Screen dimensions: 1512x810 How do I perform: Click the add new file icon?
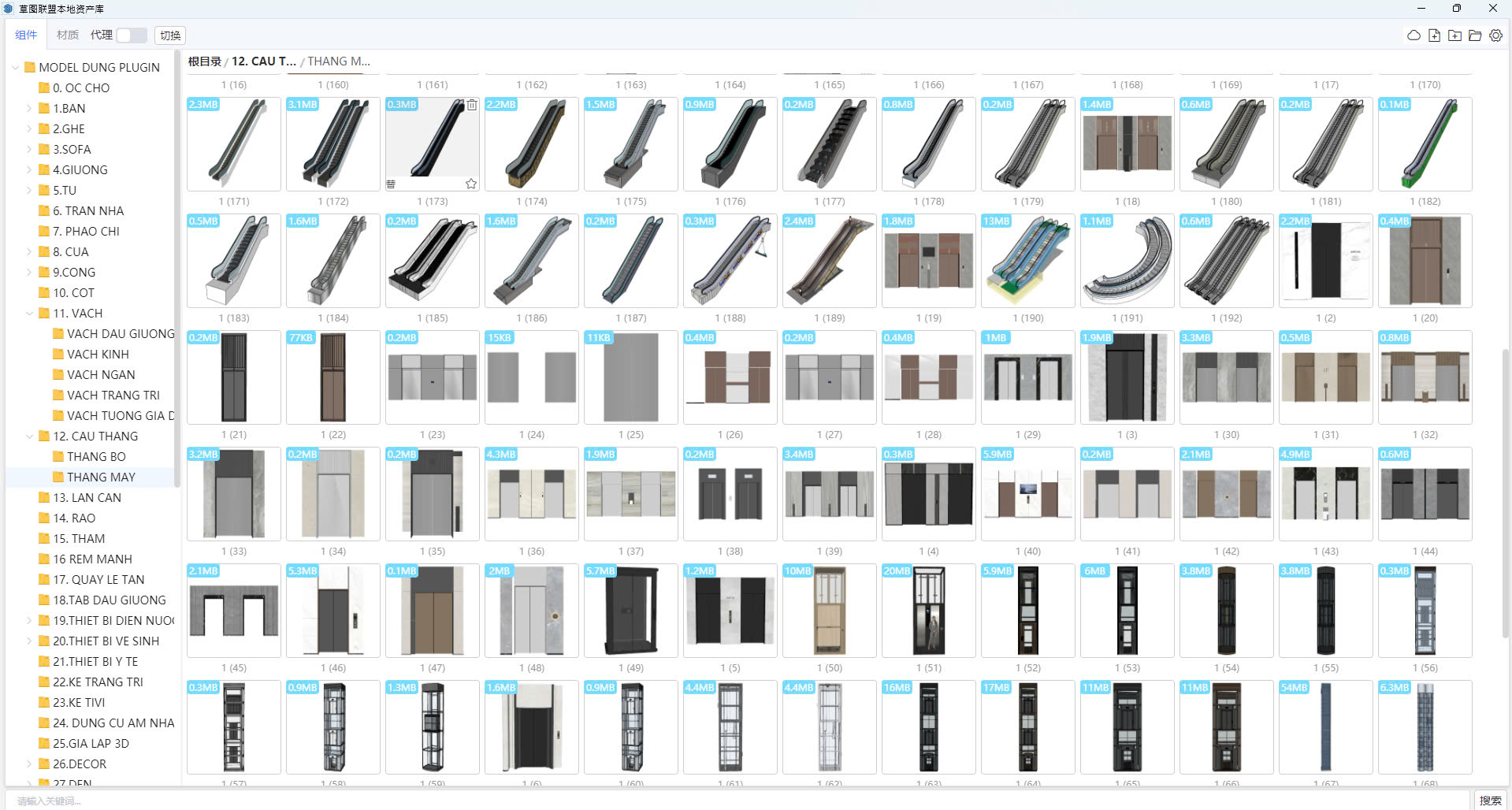point(1434,35)
